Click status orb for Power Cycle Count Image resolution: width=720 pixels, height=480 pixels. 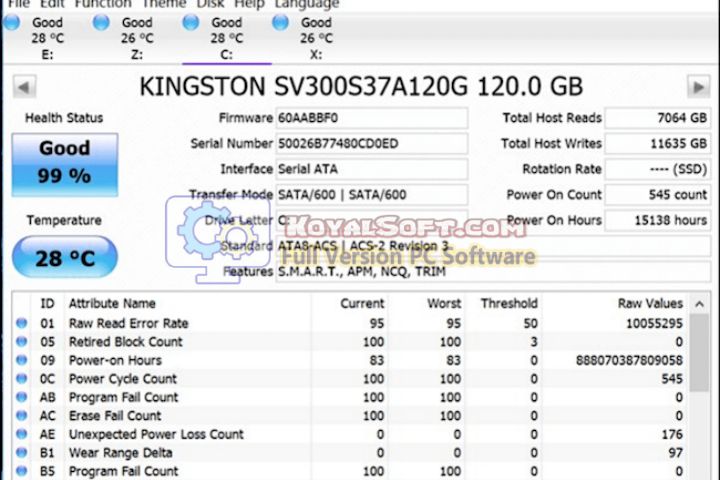pos(22,379)
